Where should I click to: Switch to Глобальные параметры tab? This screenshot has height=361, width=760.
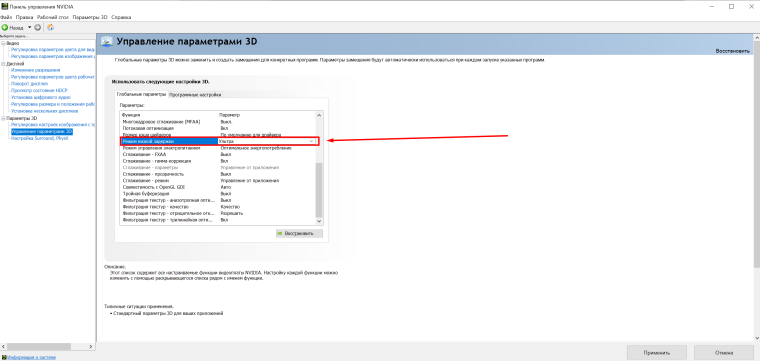(141, 94)
